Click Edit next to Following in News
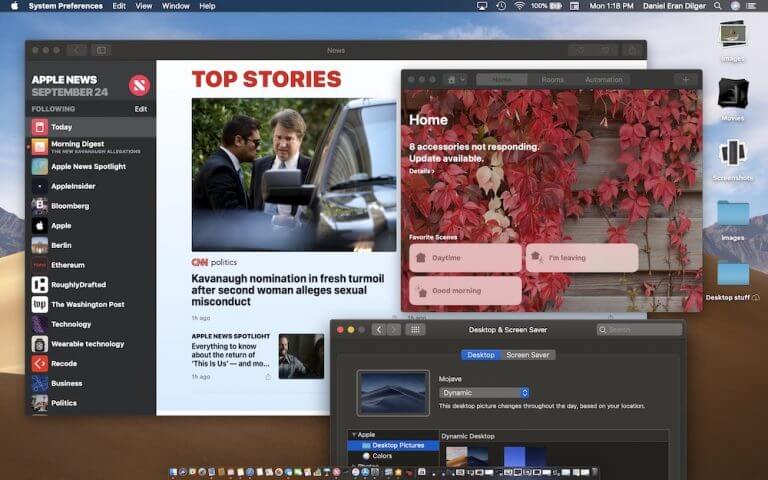This screenshot has height=480, width=768. (141, 109)
